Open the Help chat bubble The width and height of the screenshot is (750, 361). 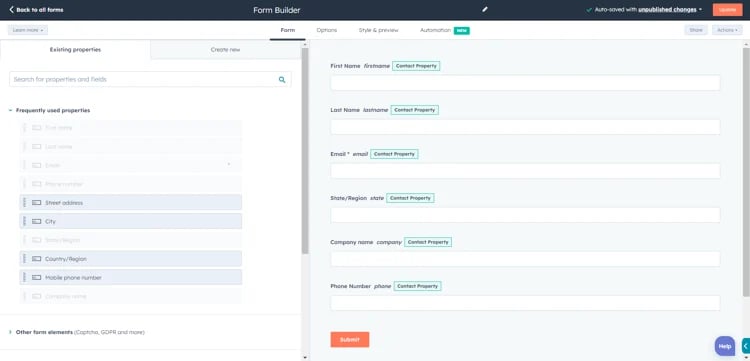725,346
